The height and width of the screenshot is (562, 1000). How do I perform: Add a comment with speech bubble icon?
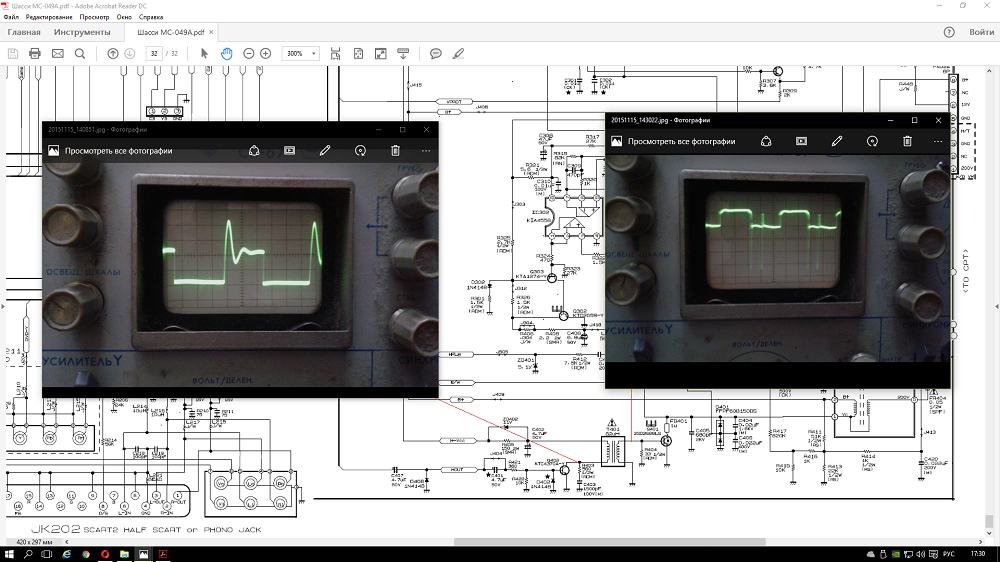click(436, 53)
